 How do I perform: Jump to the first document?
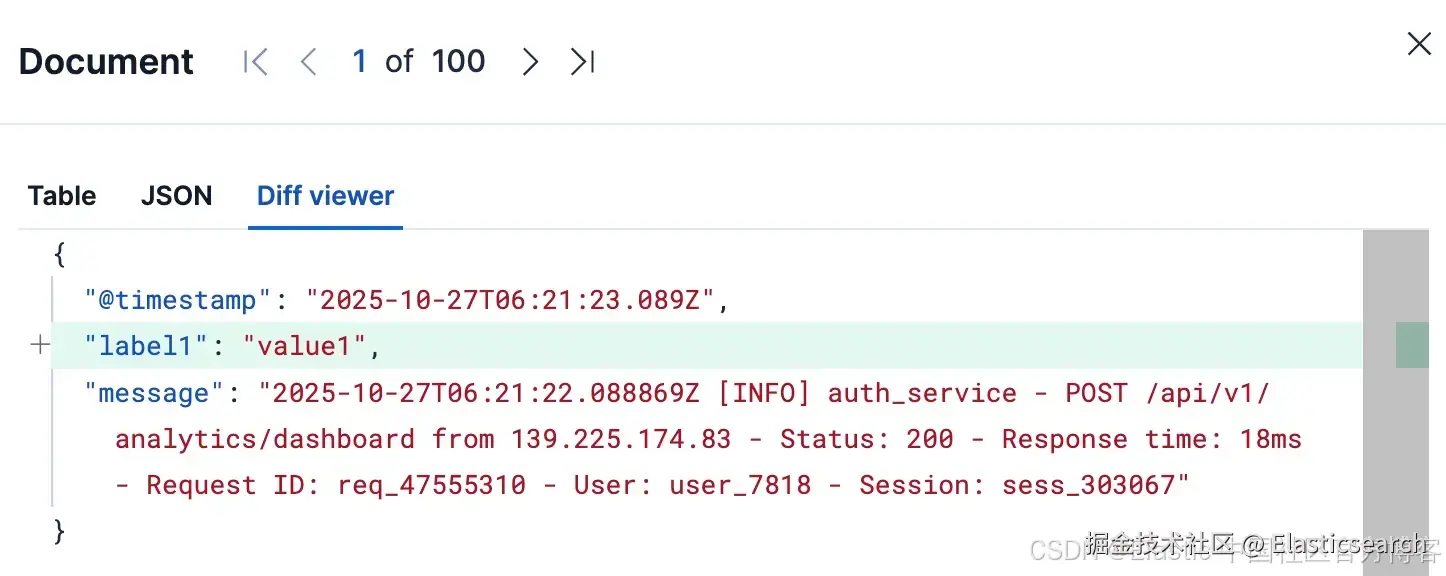coord(255,62)
